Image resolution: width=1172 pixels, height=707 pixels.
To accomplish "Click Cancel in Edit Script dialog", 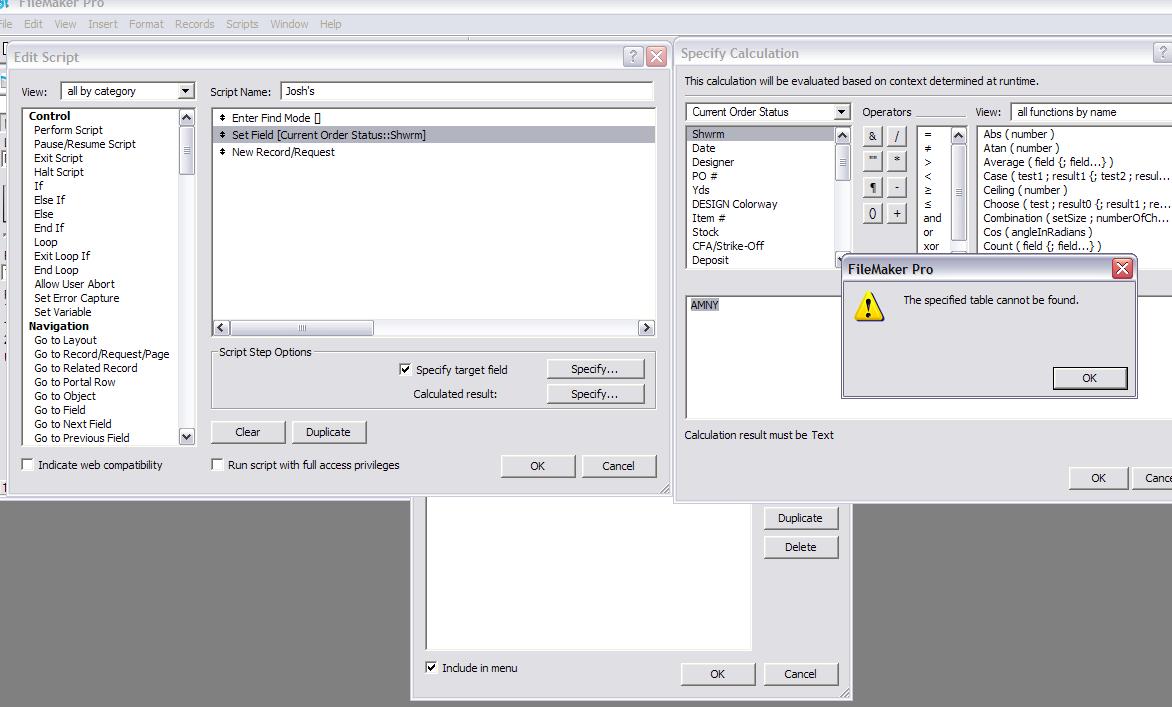I will 618,466.
